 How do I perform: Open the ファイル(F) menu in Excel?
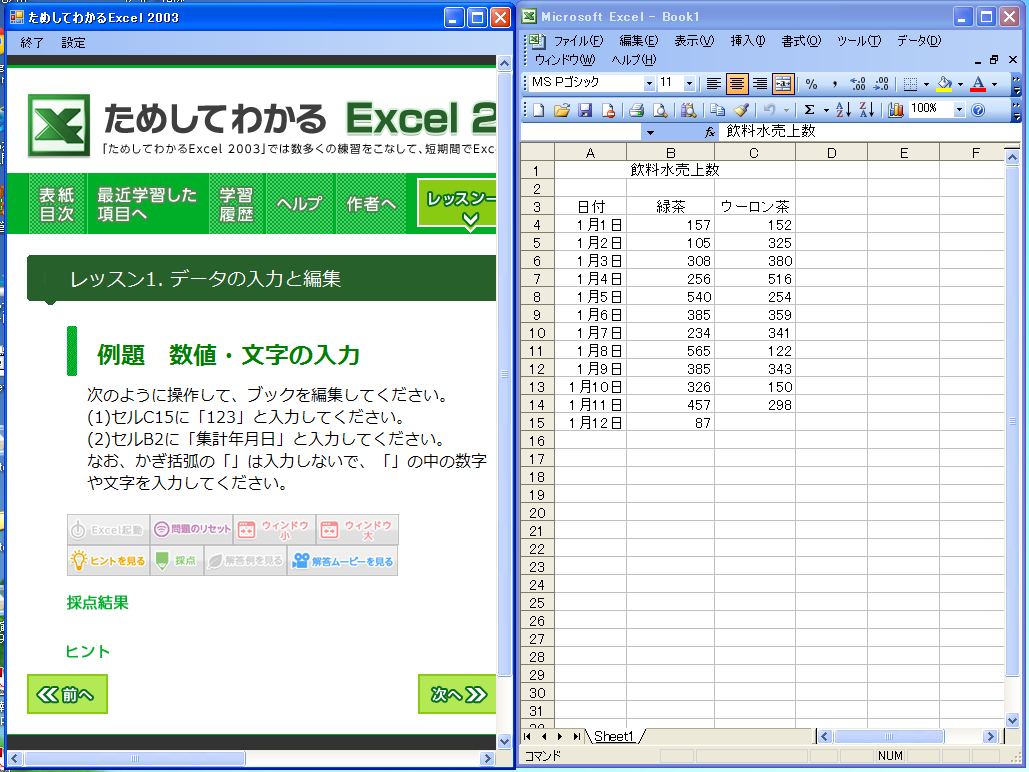(x=578, y=41)
